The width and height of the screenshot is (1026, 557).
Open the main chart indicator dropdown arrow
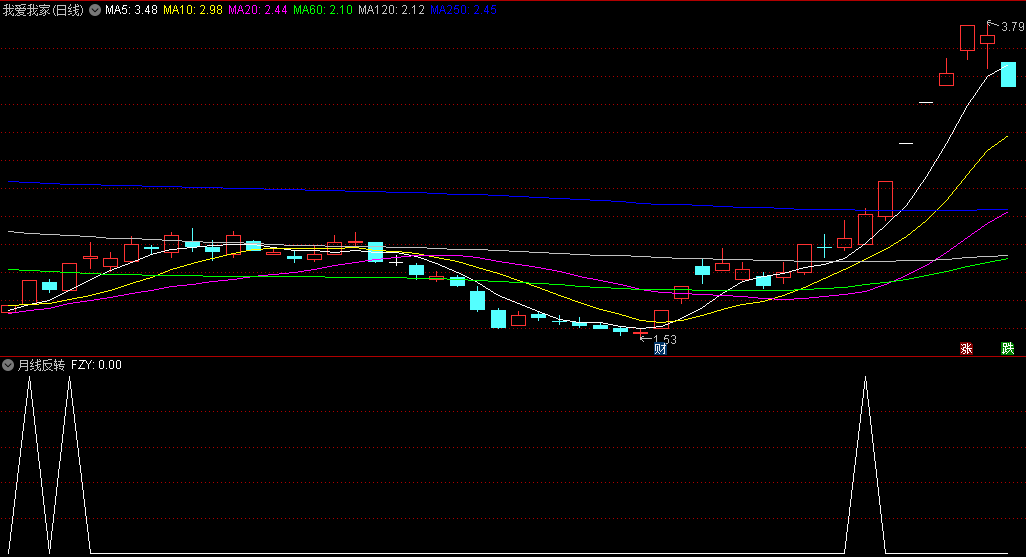96,10
